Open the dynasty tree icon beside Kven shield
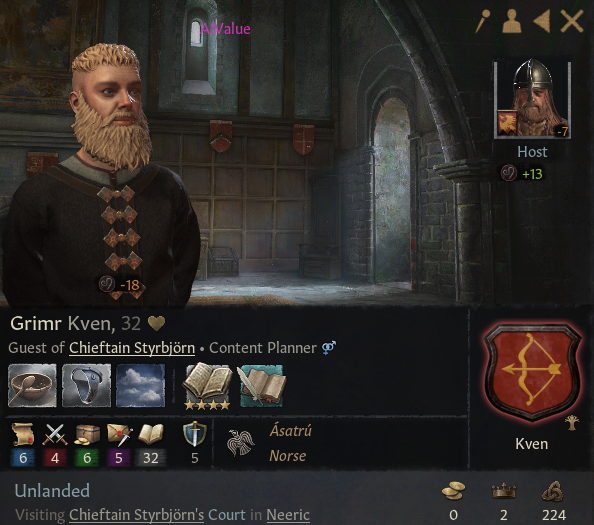The width and height of the screenshot is (594, 525). pyautogui.click(x=572, y=423)
